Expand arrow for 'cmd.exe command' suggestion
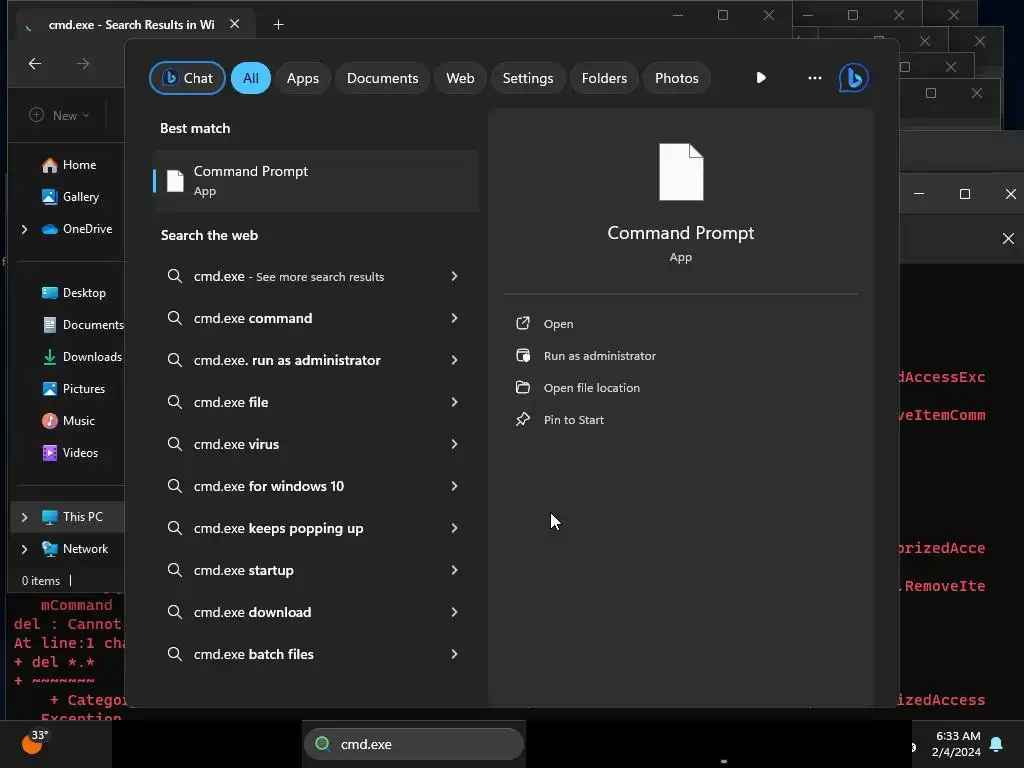 click(455, 318)
